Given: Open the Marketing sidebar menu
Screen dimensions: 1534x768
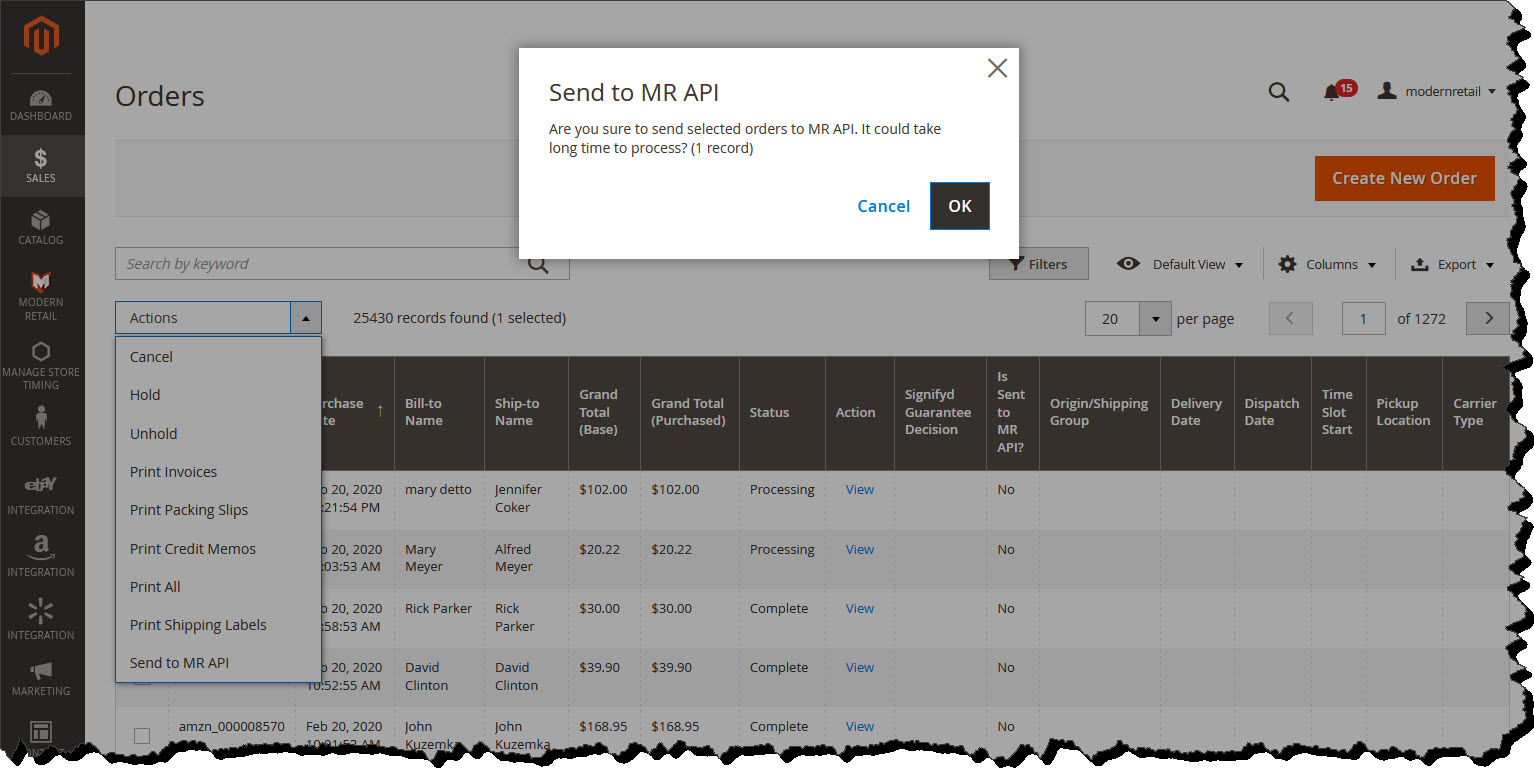Looking at the screenshot, I should point(41,678).
